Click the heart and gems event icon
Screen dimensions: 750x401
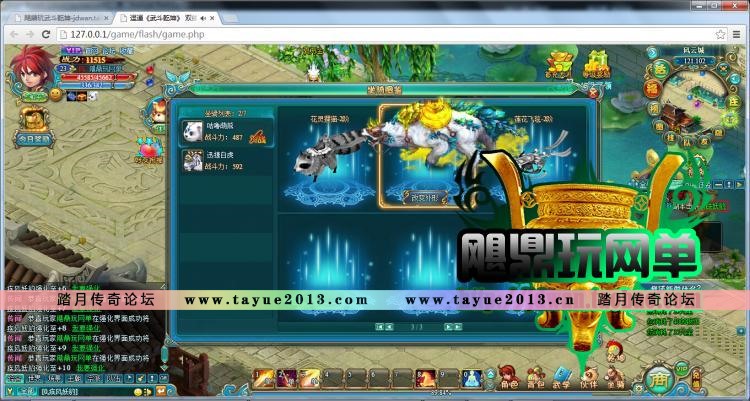pos(149,150)
